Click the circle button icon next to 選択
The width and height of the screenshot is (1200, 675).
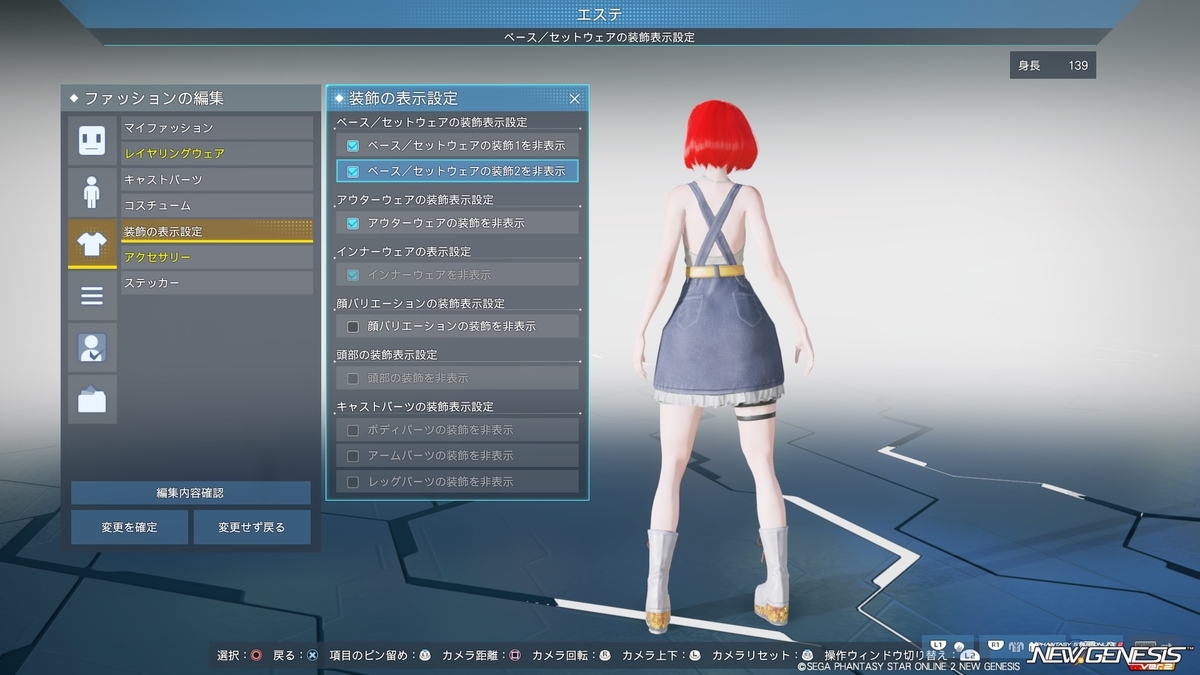click(x=256, y=655)
